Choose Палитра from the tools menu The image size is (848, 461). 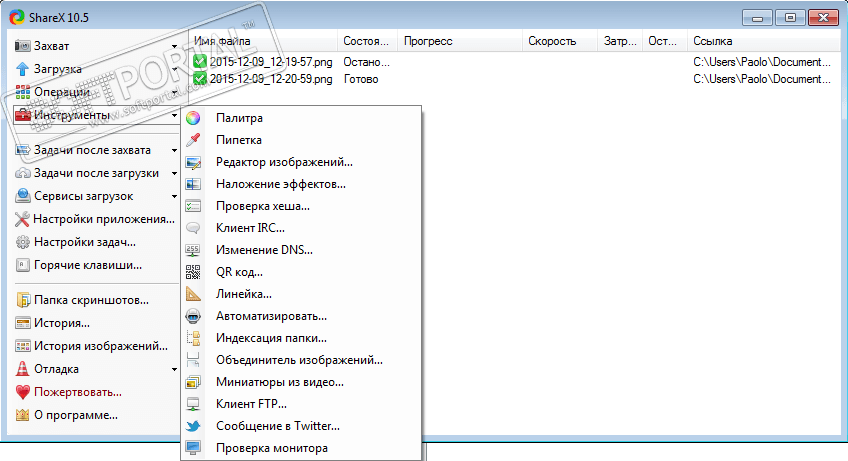pyautogui.click(x=301, y=118)
